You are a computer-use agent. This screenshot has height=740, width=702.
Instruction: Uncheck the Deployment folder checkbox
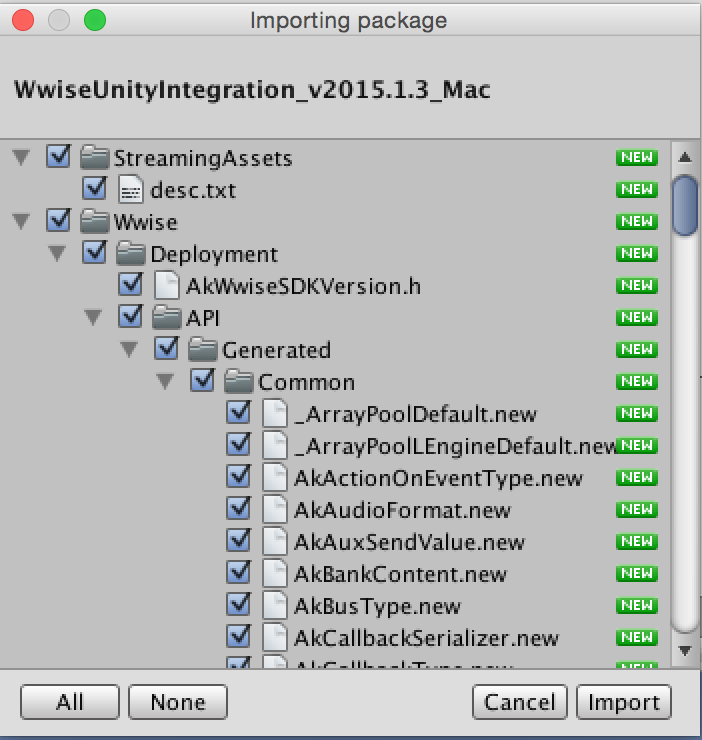tap(94, 252)
